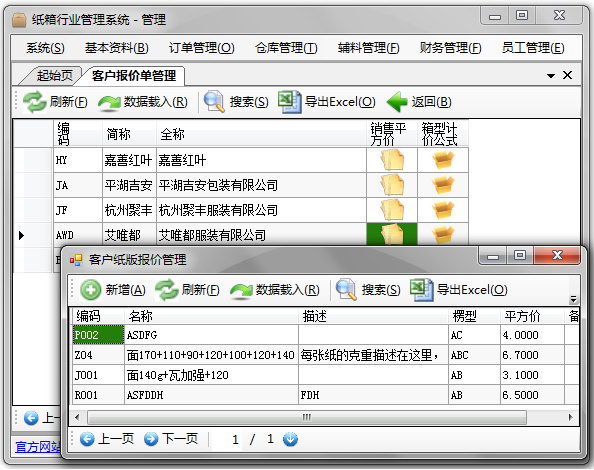This screenshot has height=470, width=594.
Task: Open the tab list dropdown arrow
Action: click(551, 76)
